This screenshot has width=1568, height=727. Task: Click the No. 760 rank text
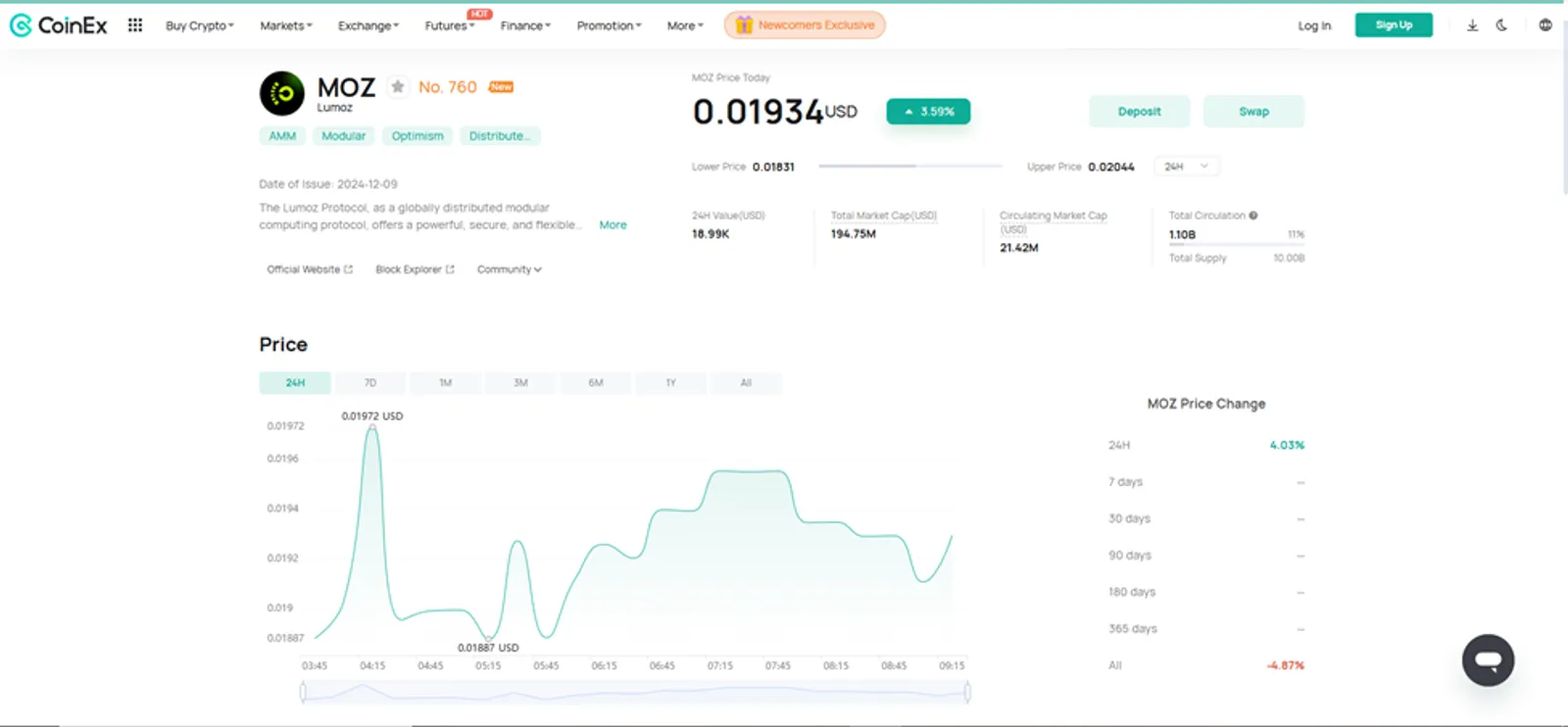(448, 87)
